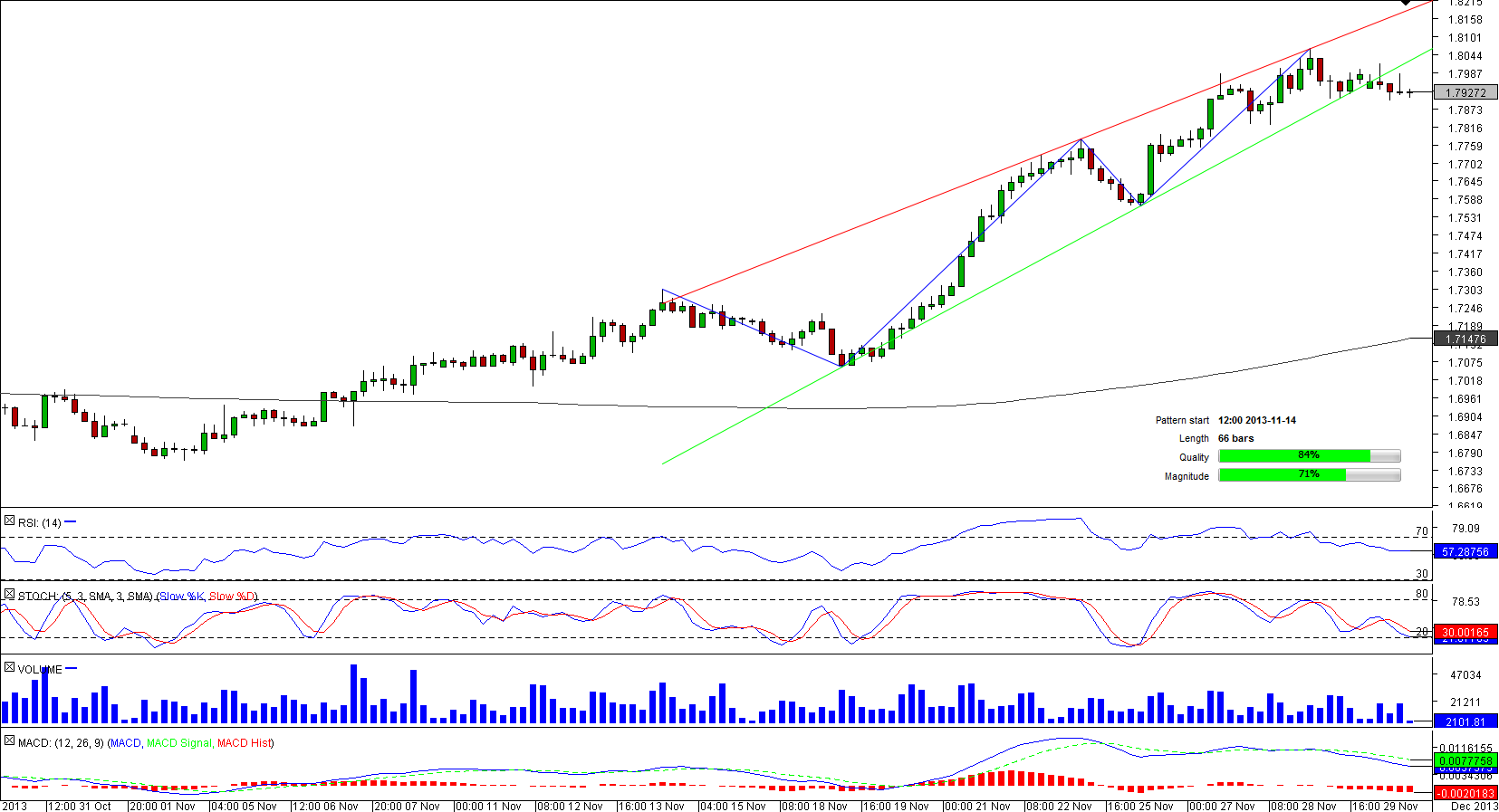Click the 'RSI: (14)' indicator label
1499x812 pixels.
click(x=40, y=523)
